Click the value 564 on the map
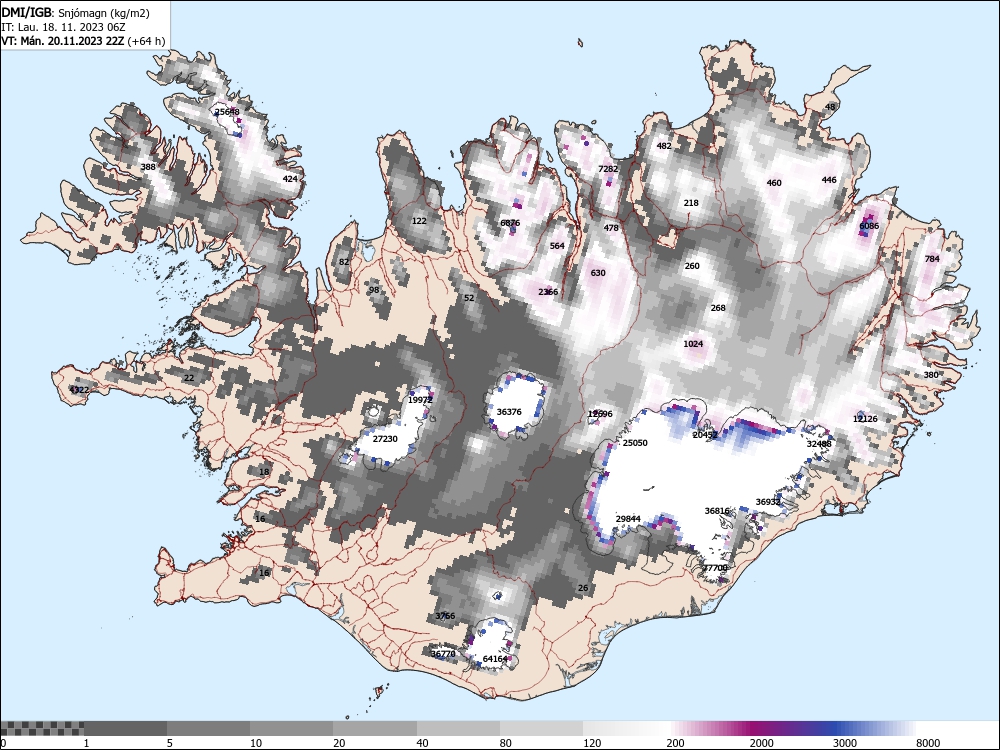The image size is (1000, 750). pos(557,246)
